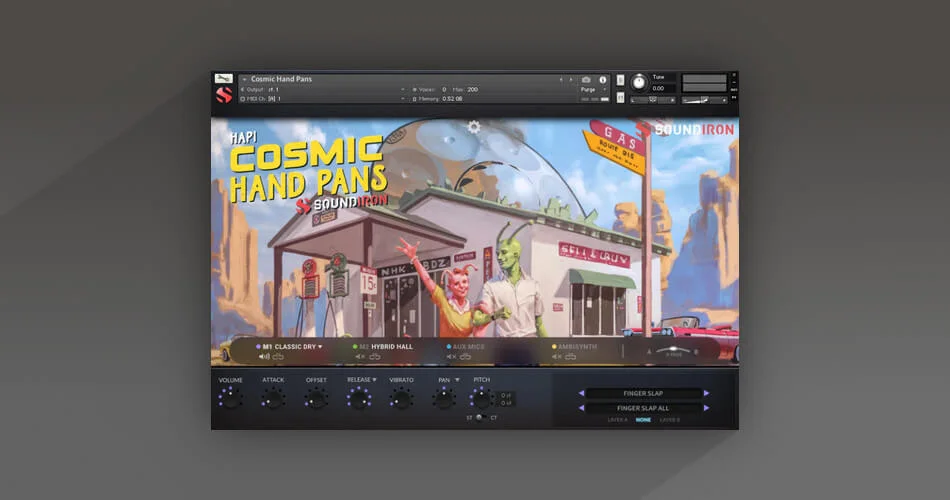The width and height of the screenshot is (950, 500).
Task: Click the header pan slider under Tune
Action: (x=653, y=100)
